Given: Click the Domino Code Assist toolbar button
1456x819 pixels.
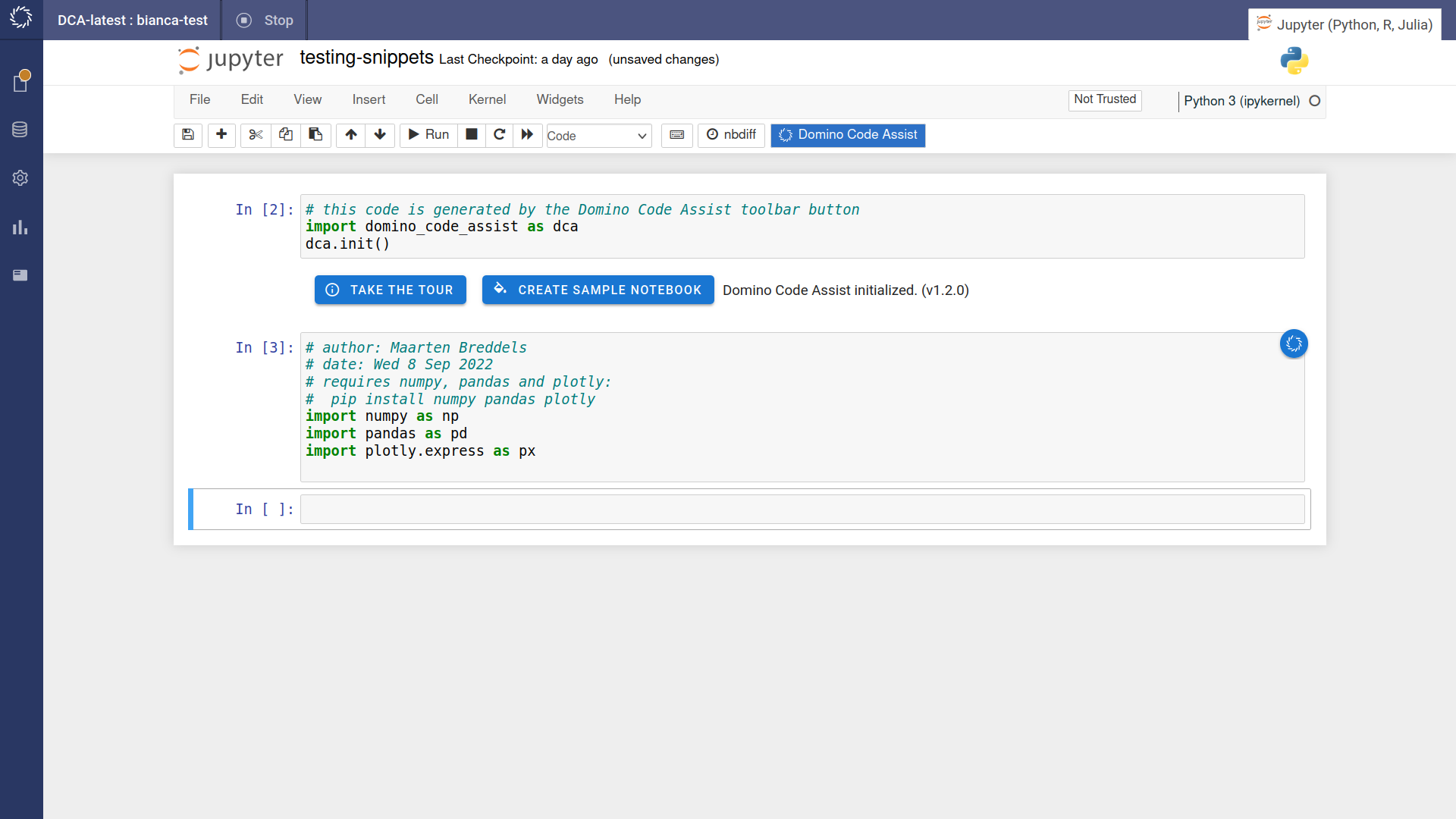Looking at the screenshot, I should click(x=848, y=135).
